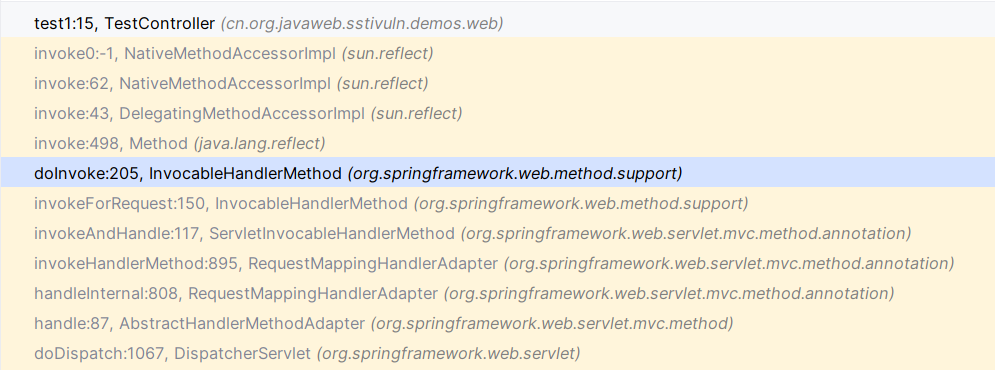995x370 pixels.
Task: Select the invokeHandlerMethod:895 RequestMappingHandlerAdapter frame
Action: [498, 263]
